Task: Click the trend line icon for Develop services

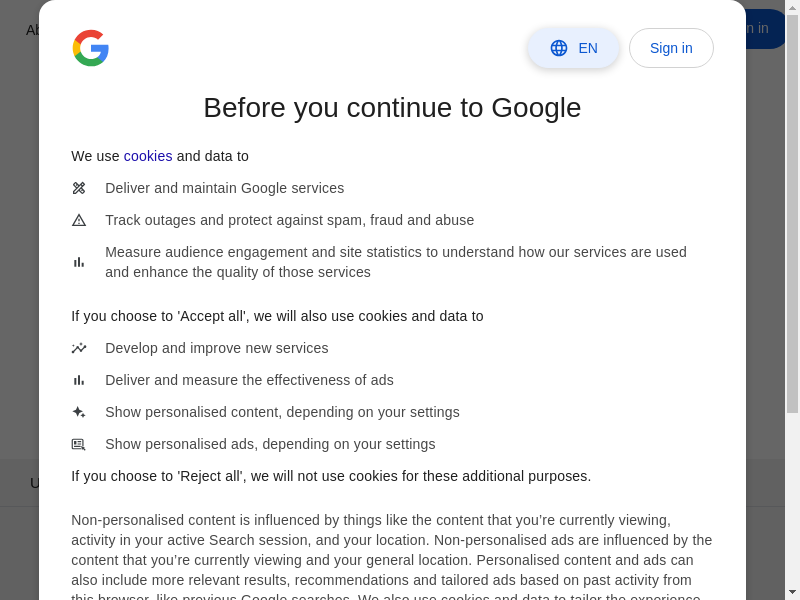Action: click(x=79, y=348)
